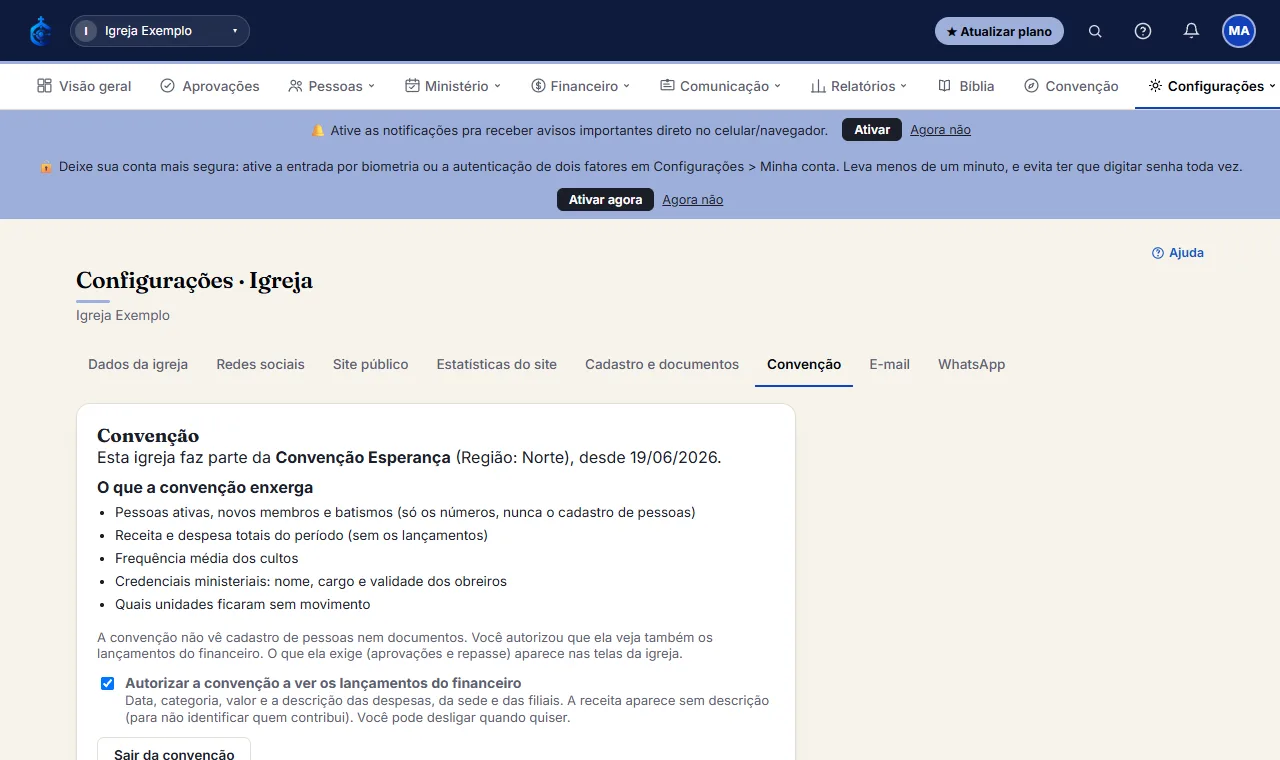Click Frequência média dos cultos item
Viewport: 1280px width, 760px height.
[x=207, y=558]
